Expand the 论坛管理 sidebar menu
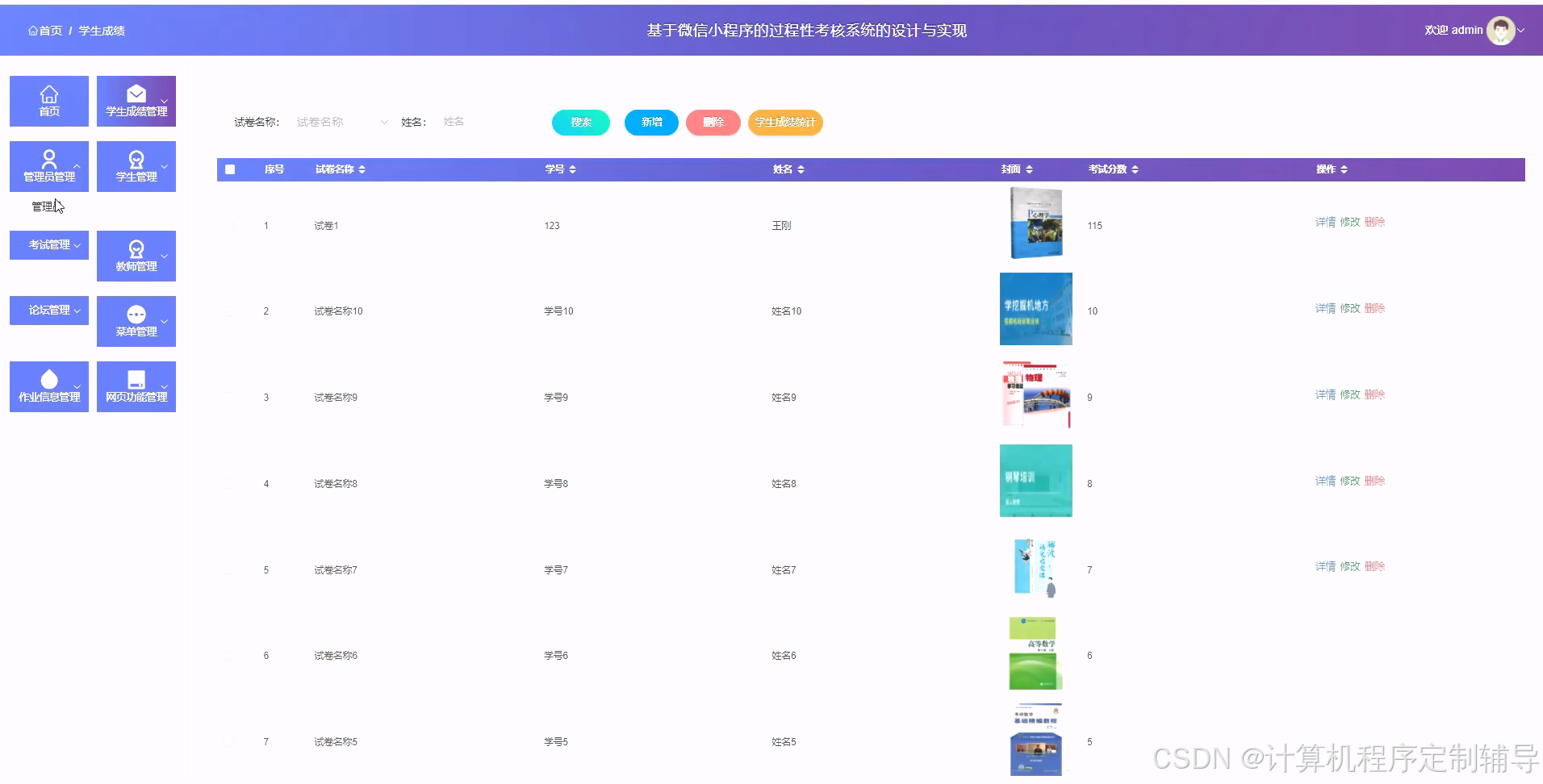This screenshot has width=1543, height=784. 48,310
